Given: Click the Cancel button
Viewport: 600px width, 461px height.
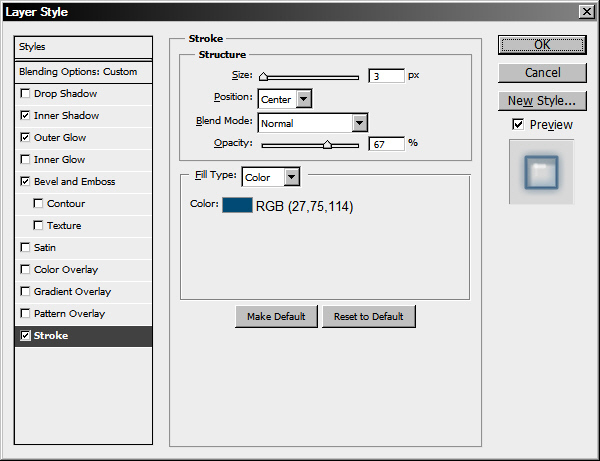Looking at the screenshot, I should (x=542, y=73).
